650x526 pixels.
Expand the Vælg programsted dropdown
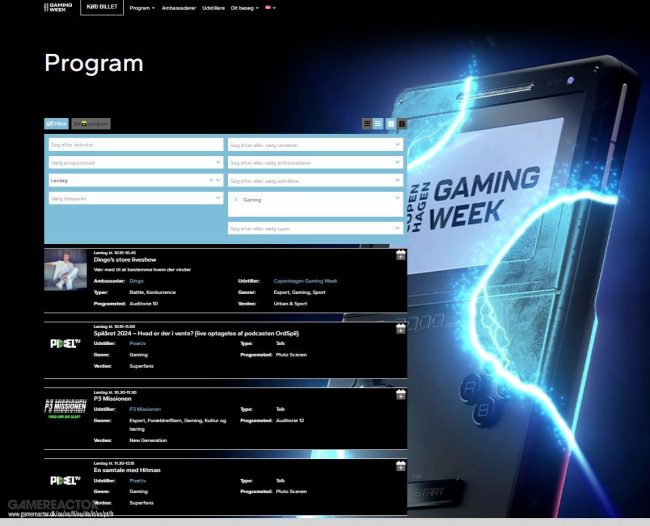(136, 162)
